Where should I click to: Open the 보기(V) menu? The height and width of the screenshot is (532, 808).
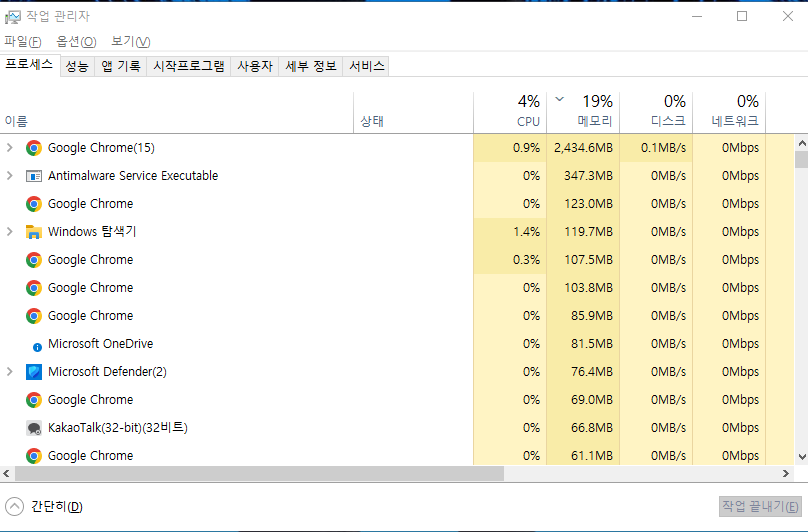[131, 41]
